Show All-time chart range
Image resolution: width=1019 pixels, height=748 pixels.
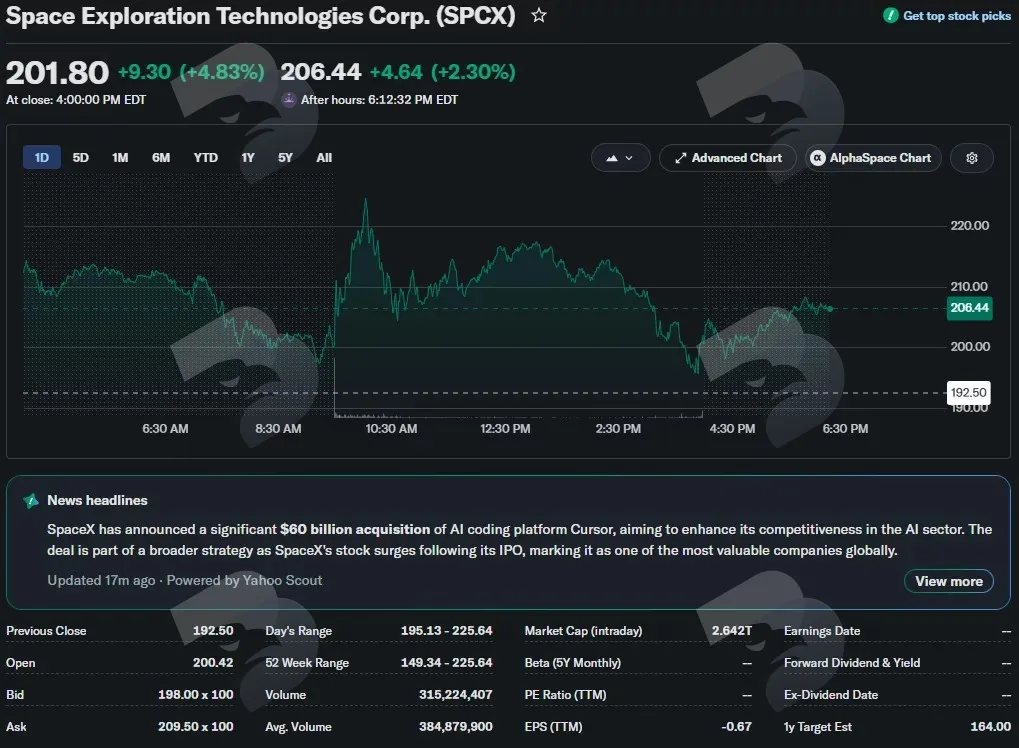coord(324,157)
